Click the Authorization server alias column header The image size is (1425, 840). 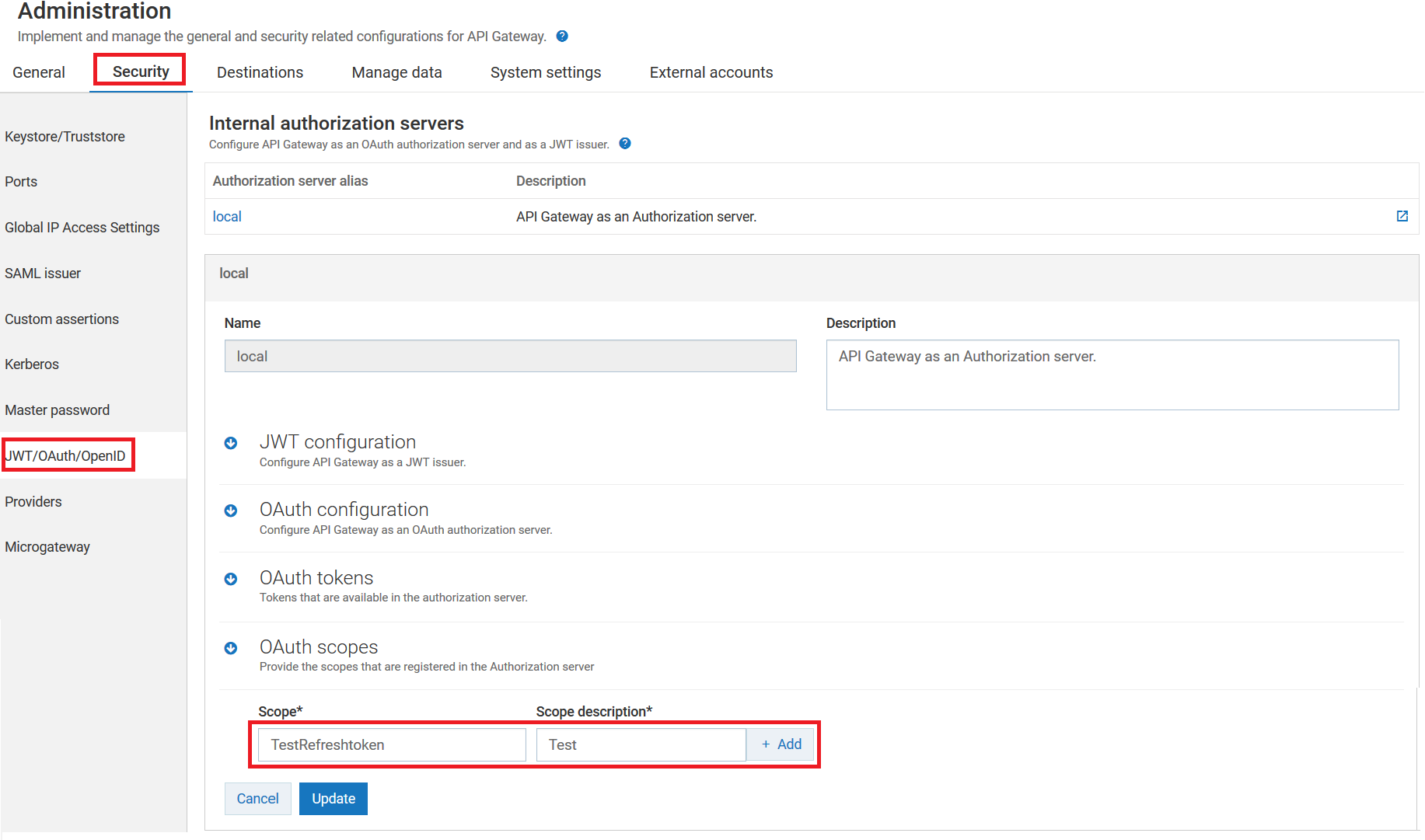point(290,181)
